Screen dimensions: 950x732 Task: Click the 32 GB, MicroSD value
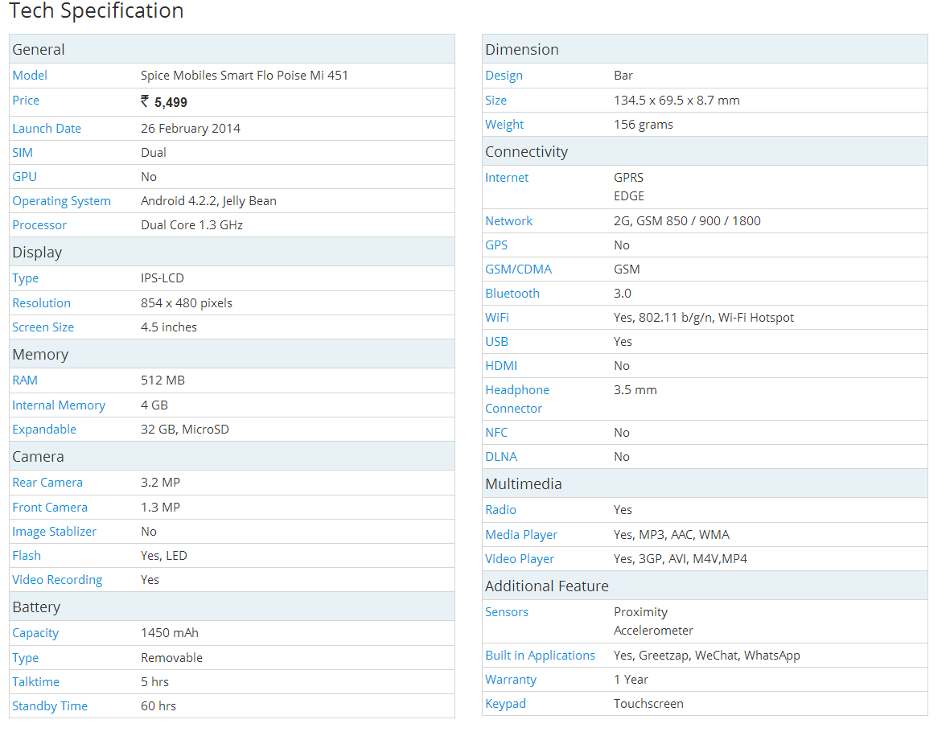[185, 430]
